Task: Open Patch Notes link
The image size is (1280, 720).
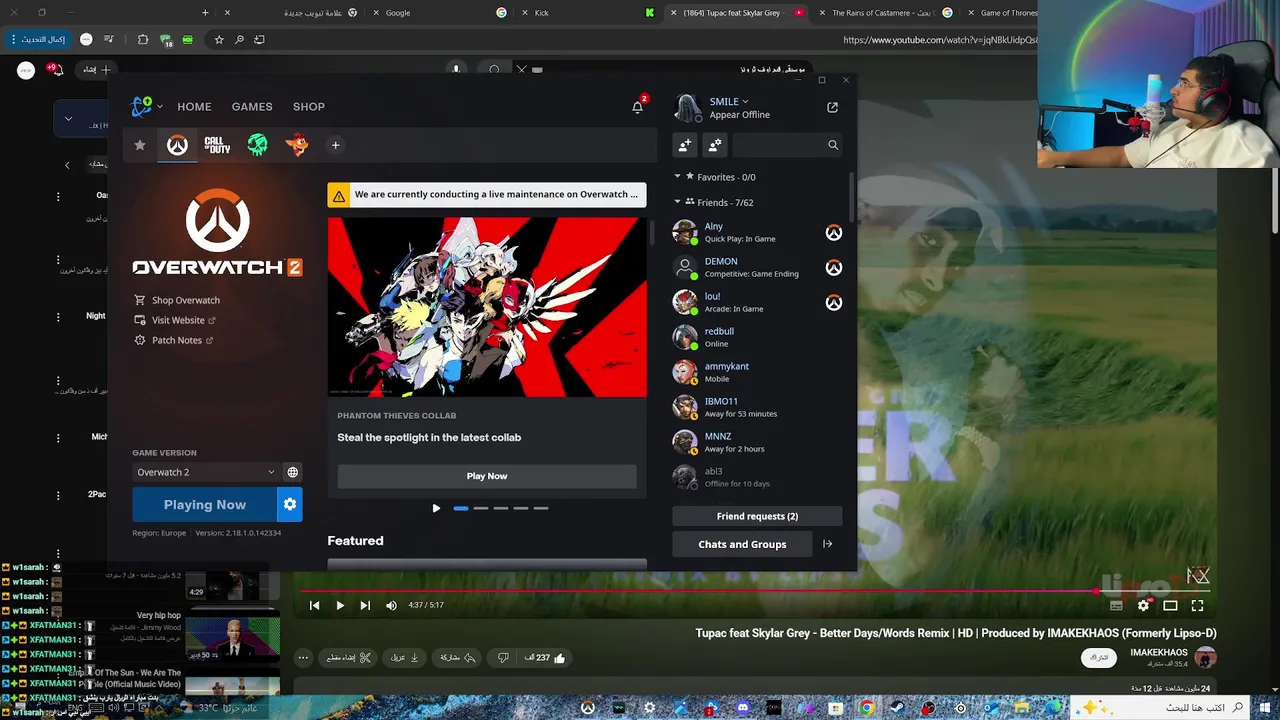Action: pyautogui.click(x=174, y=340)
